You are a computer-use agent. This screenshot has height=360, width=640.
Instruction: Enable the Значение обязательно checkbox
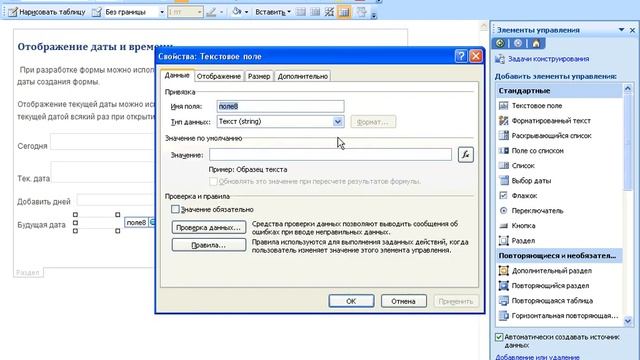click(x=175, y=209)
